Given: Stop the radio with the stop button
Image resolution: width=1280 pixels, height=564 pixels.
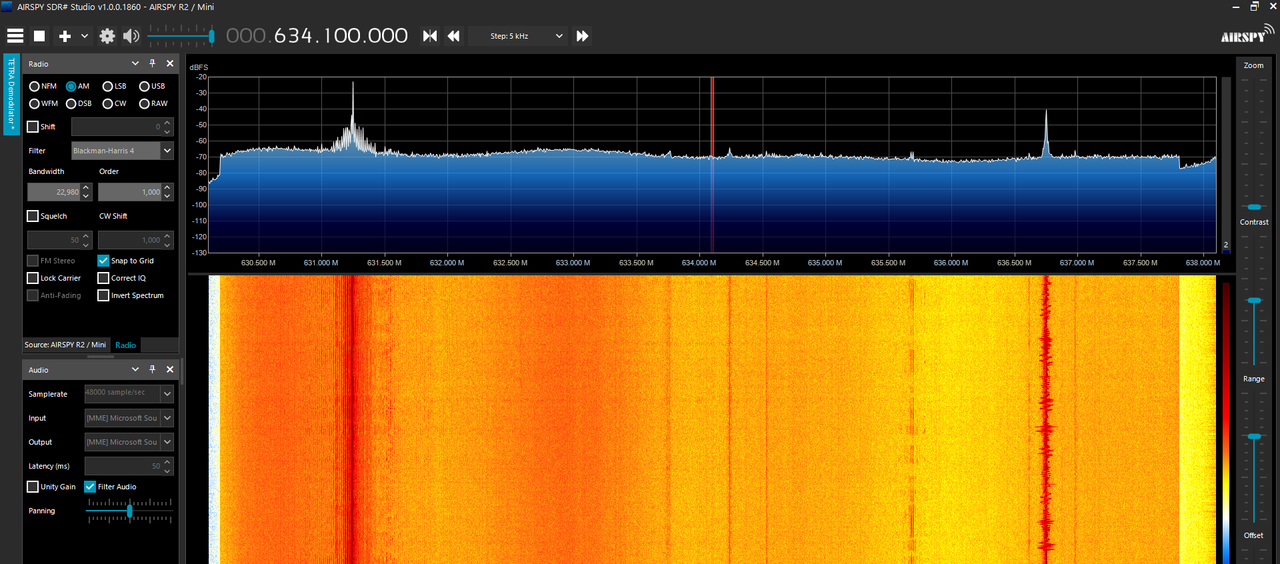Looking at the screenshot, I should (x=40, y=36).
